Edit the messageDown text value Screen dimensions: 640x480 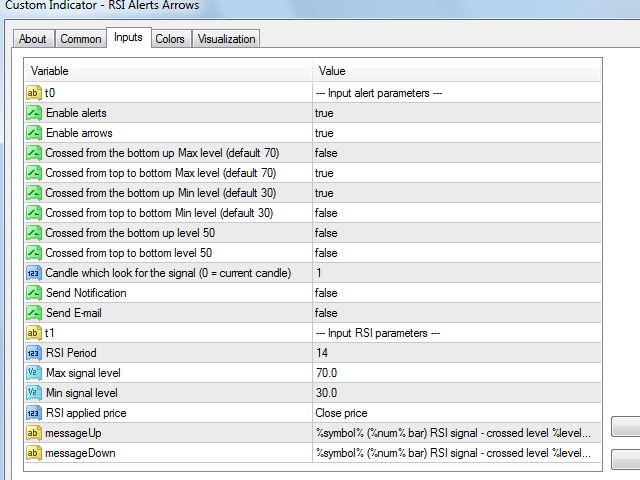pyautogui.click(x=457, y=453)
